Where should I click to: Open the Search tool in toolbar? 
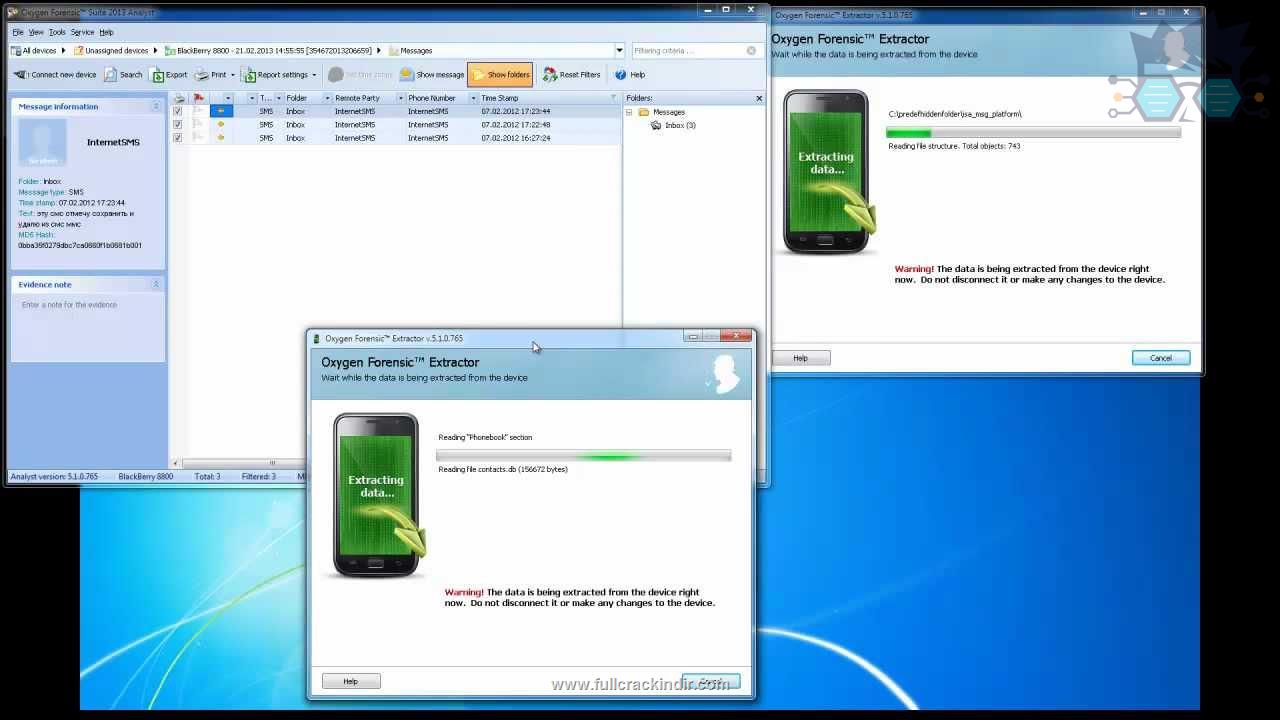tap(123, 74)
